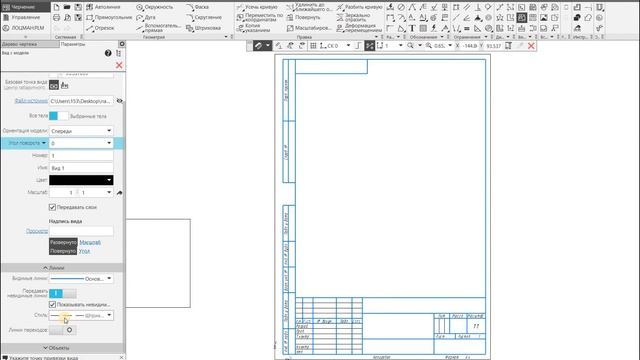Open Угол поворота label dropdown arrow
This screenshot has width=640, height=360.
pyautogui.click(x=44, y=143)
